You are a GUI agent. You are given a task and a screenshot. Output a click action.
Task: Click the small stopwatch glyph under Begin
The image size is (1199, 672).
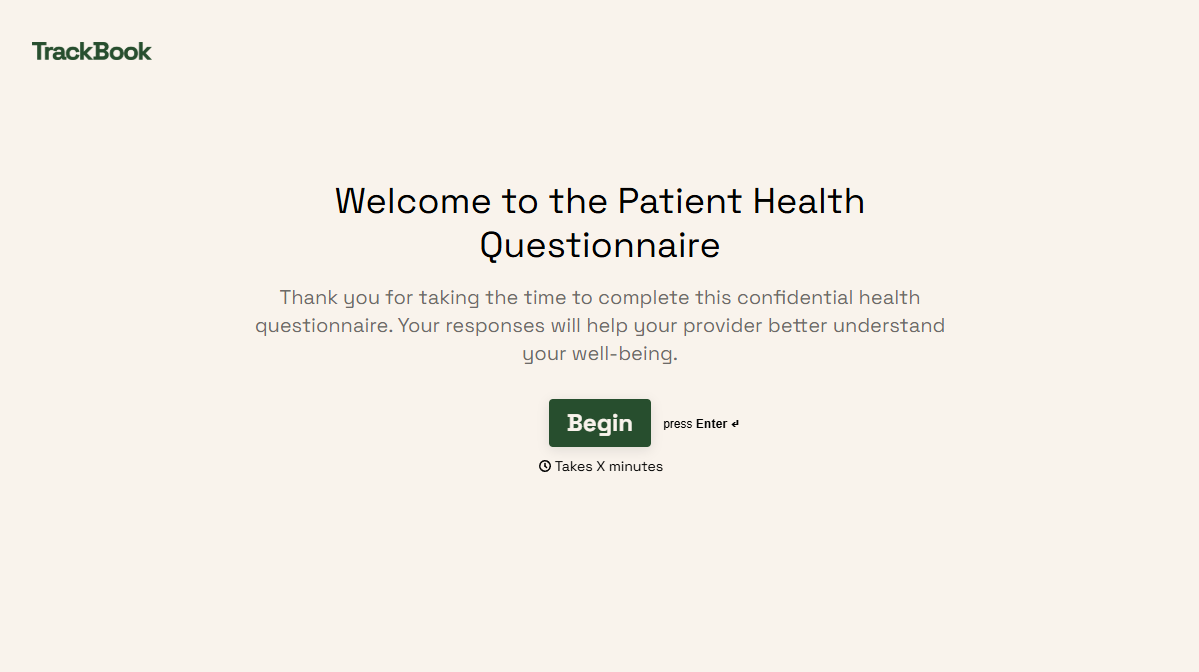pos(545,466)
